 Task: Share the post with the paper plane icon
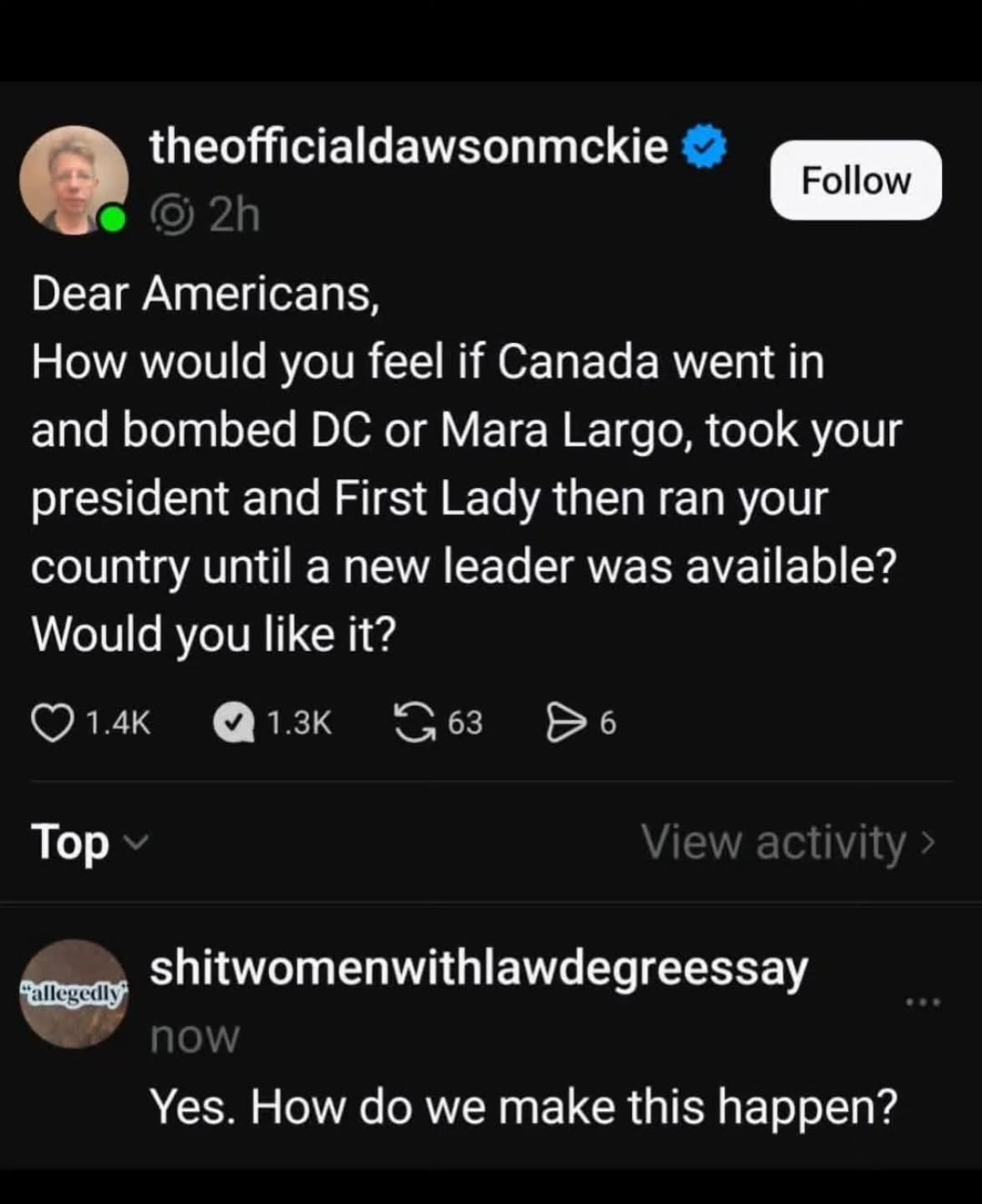[565, 722]
